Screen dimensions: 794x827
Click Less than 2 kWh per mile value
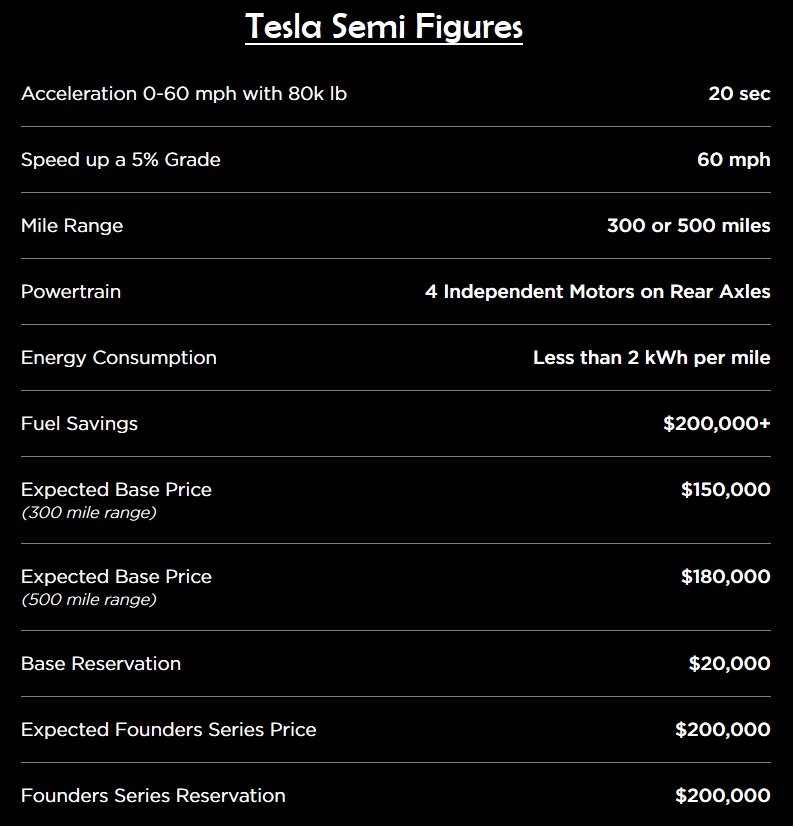[652, 358]
